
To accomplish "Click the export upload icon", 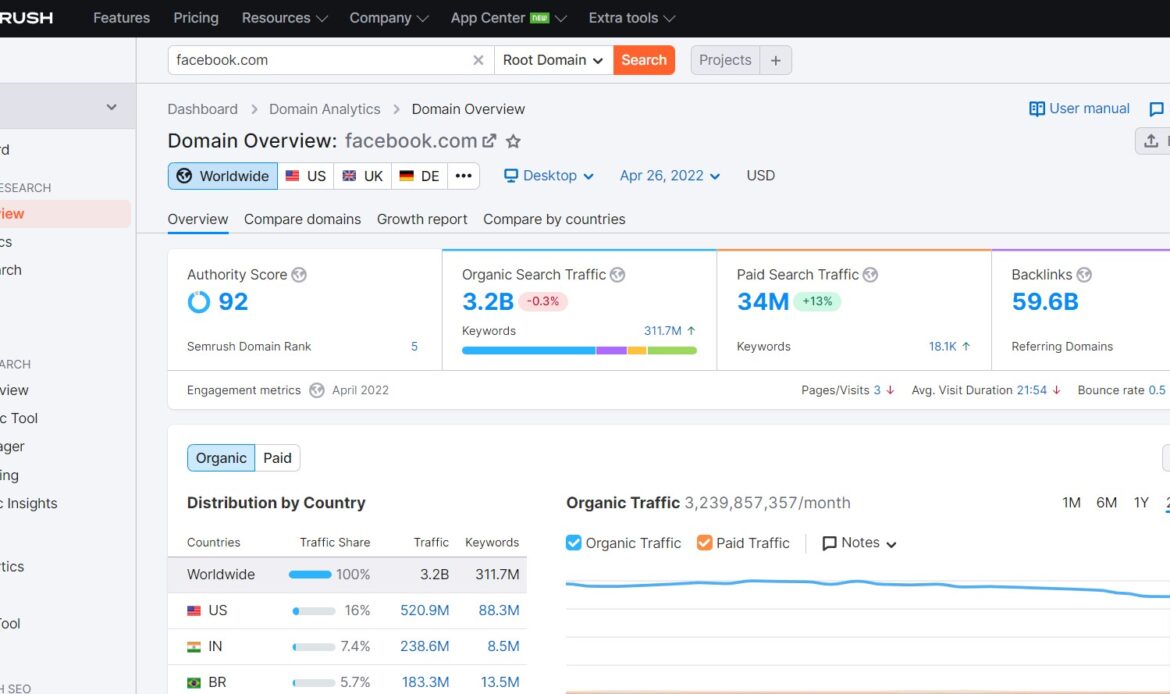I will (x=1151, y=140).
